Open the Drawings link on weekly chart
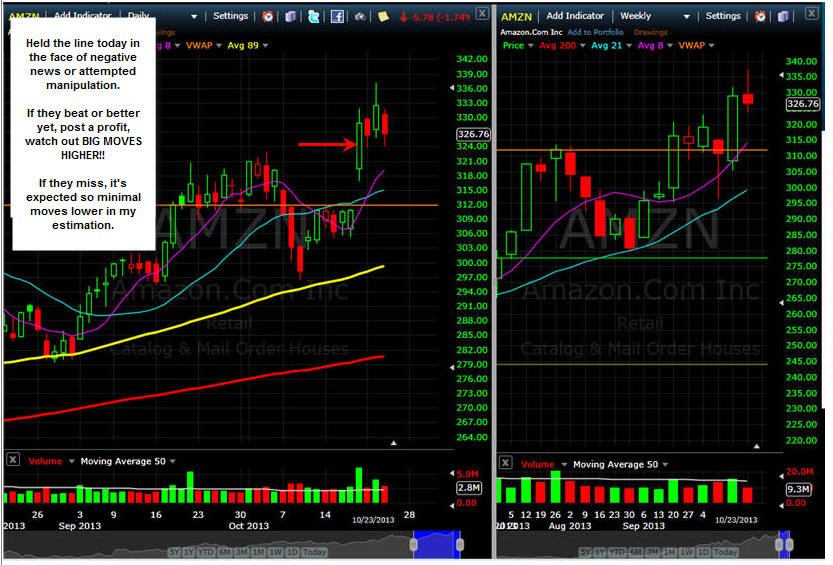Image resolution: width=833 pixels, height=565 pixels. tap(650, 32)
